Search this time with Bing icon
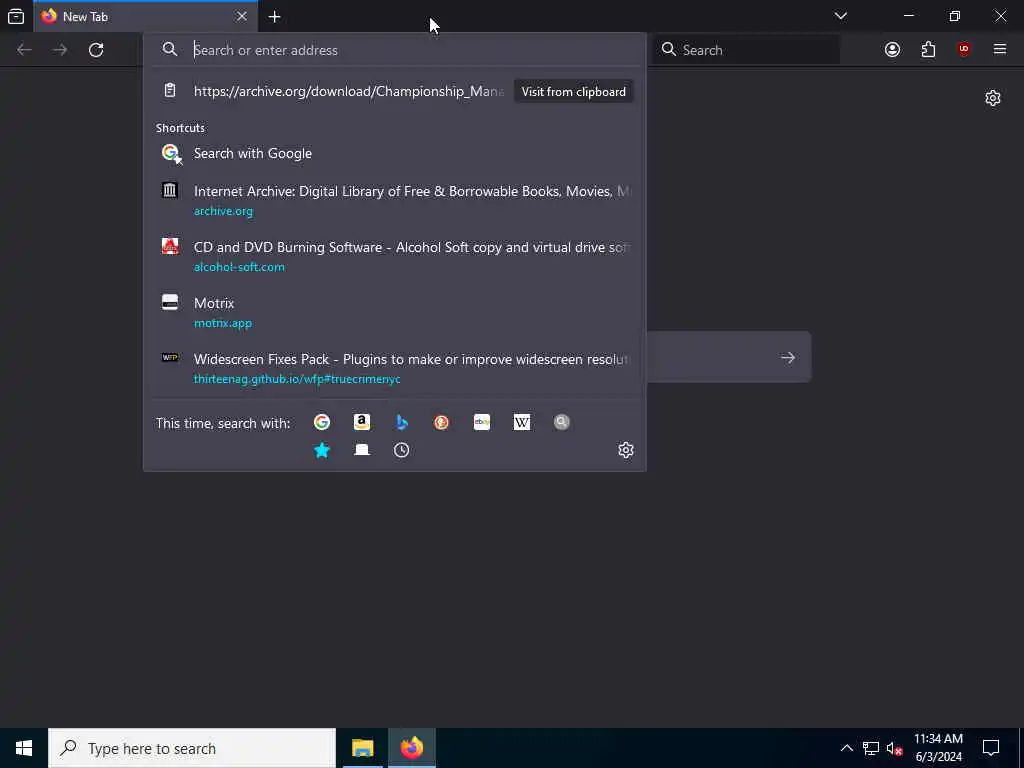This screenshot has width=1024, height=768. pyautogui.click(x=402, y=423)
